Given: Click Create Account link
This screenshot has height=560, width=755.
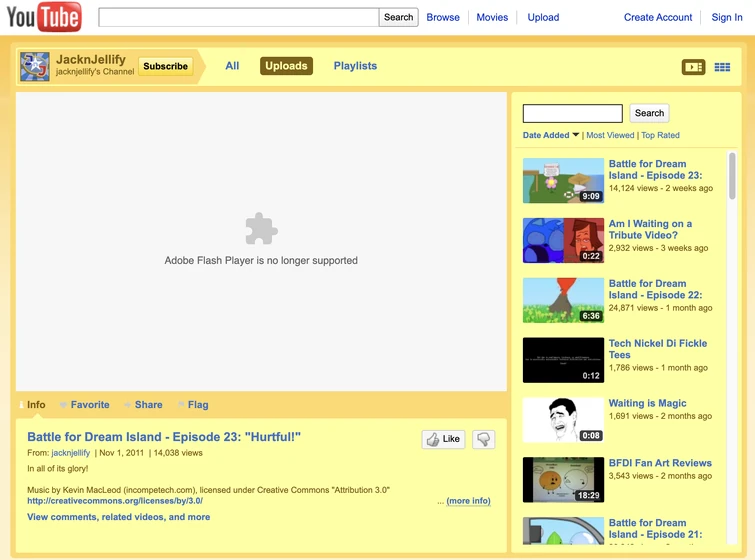Looking at the screenshot, I should point(658,17).
